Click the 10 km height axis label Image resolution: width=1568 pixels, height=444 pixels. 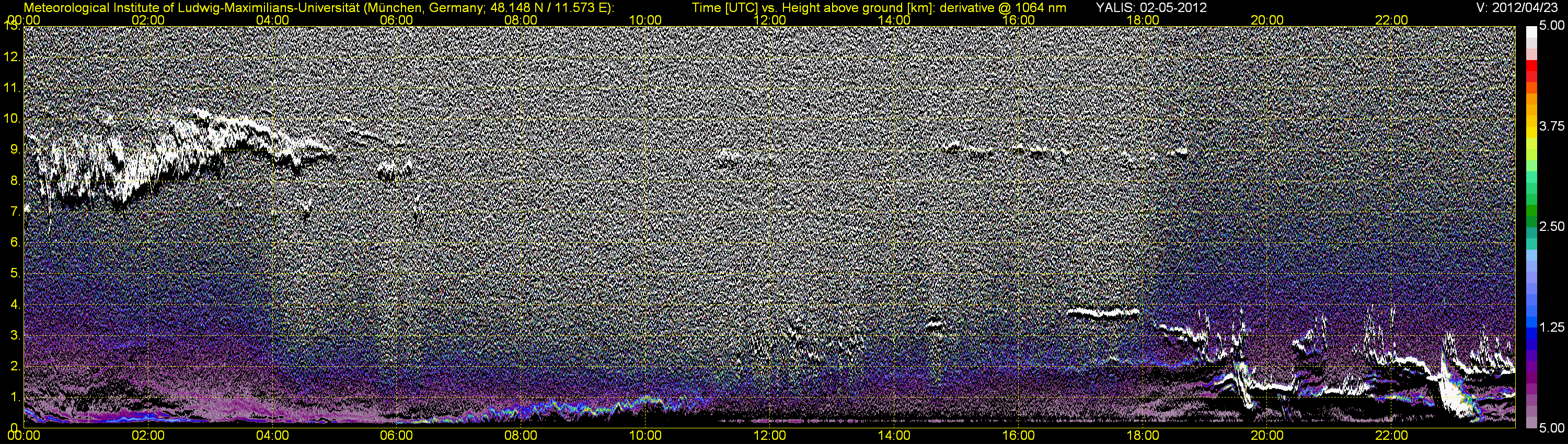[x=11, y=119]
